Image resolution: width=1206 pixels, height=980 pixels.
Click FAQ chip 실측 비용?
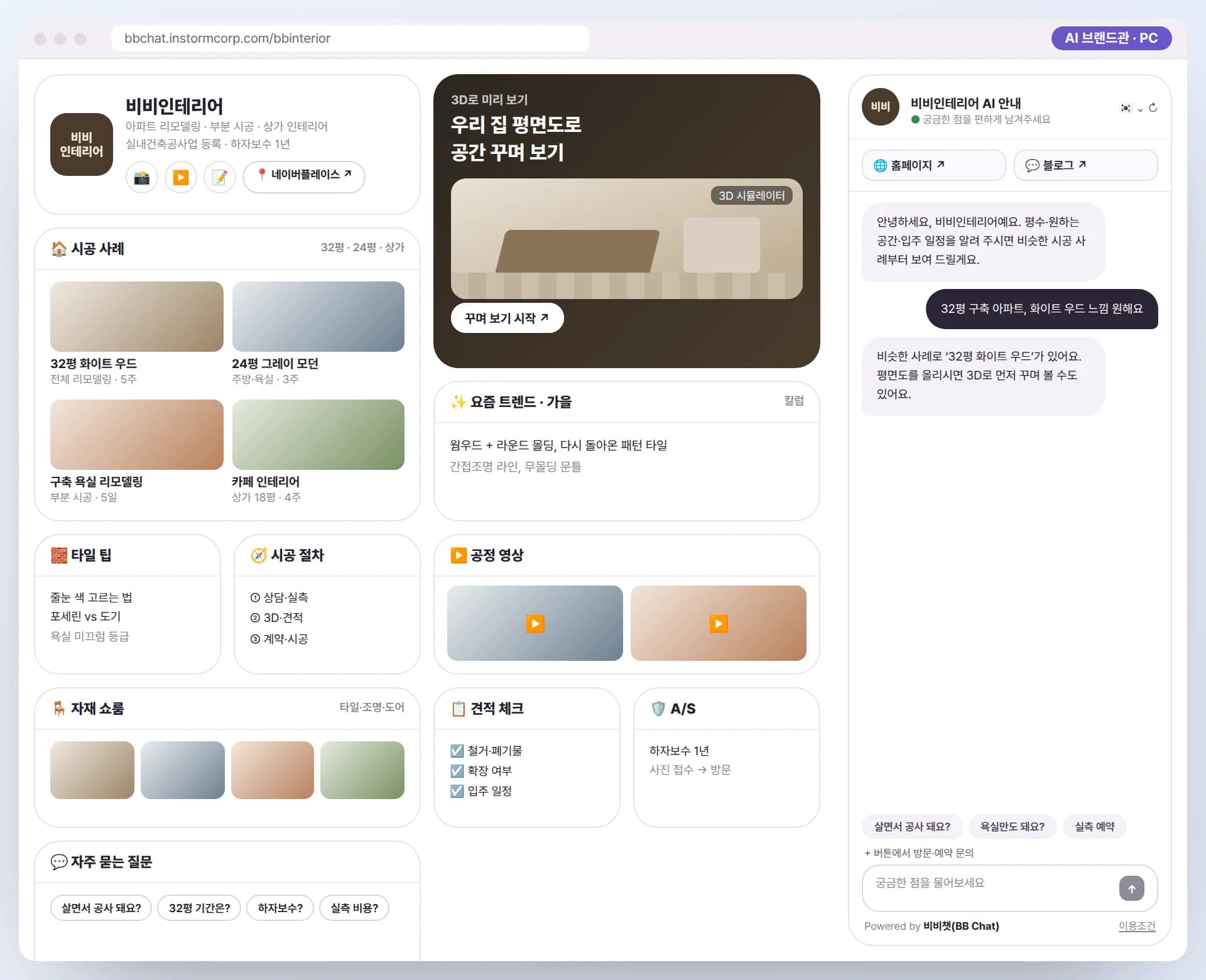pos(354,908)
